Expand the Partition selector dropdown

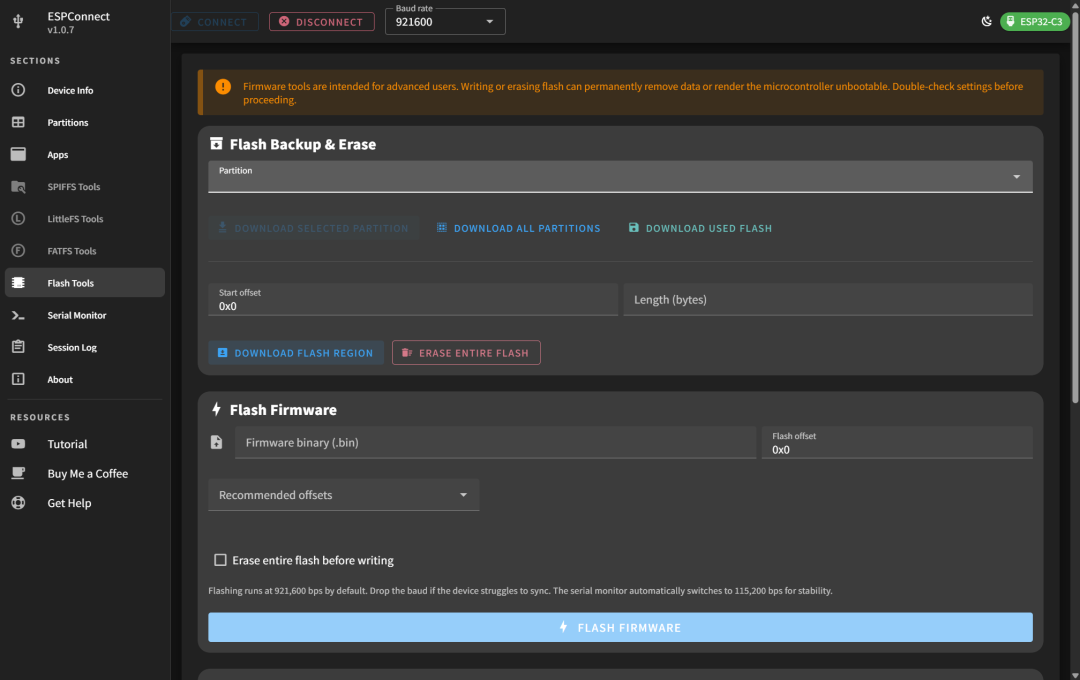coord(620,176)
